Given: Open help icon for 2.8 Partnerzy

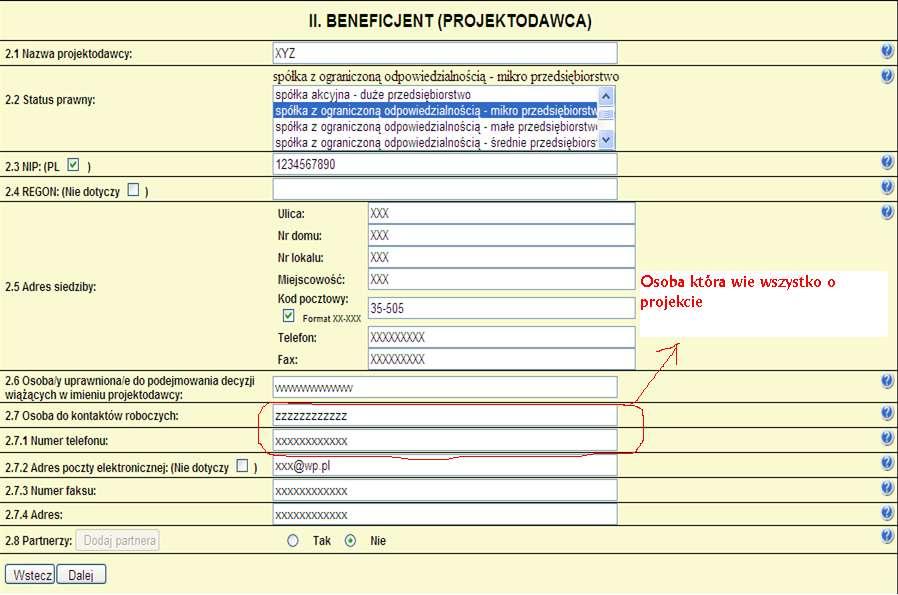Looking at the screenshot, I should click(887, 536).
